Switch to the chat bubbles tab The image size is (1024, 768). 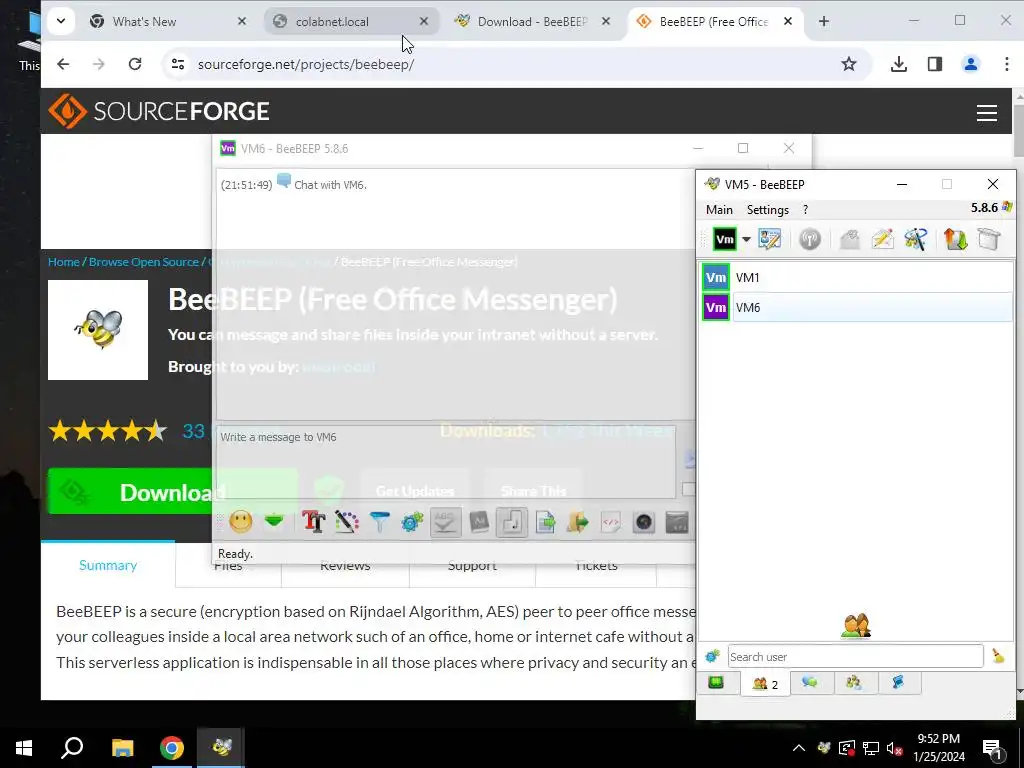[x=810, y=683]
